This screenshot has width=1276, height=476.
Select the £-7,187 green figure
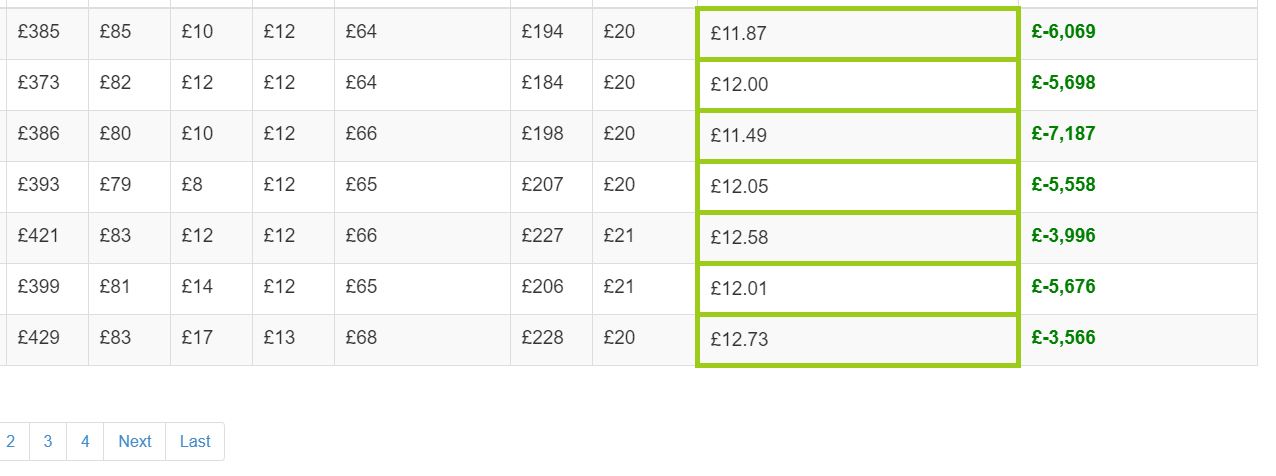click(1063, 134)
